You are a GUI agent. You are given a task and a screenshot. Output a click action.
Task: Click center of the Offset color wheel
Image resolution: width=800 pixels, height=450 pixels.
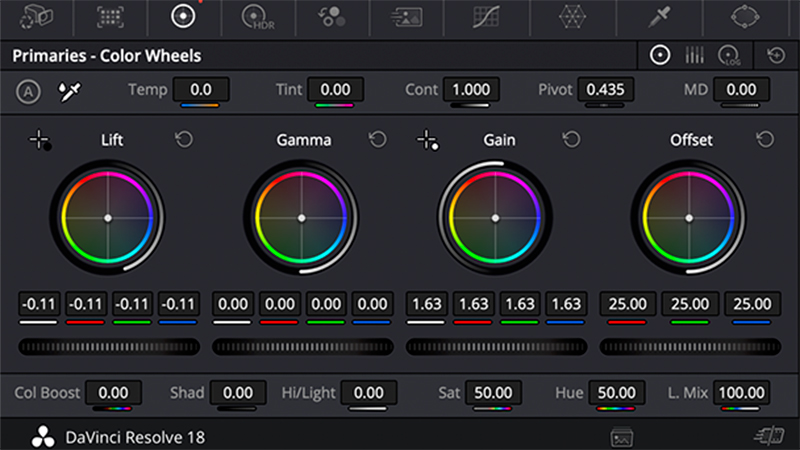click(690, 217)
